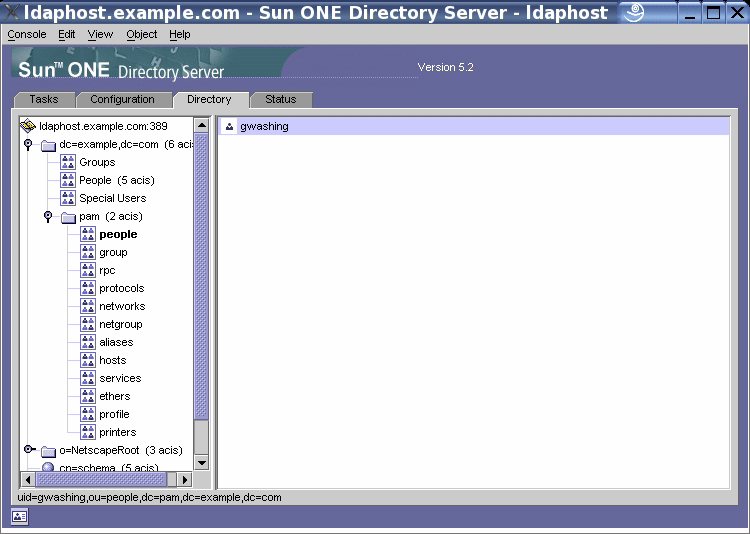Click the tree scroll down arrow

(x=202, y=463)
